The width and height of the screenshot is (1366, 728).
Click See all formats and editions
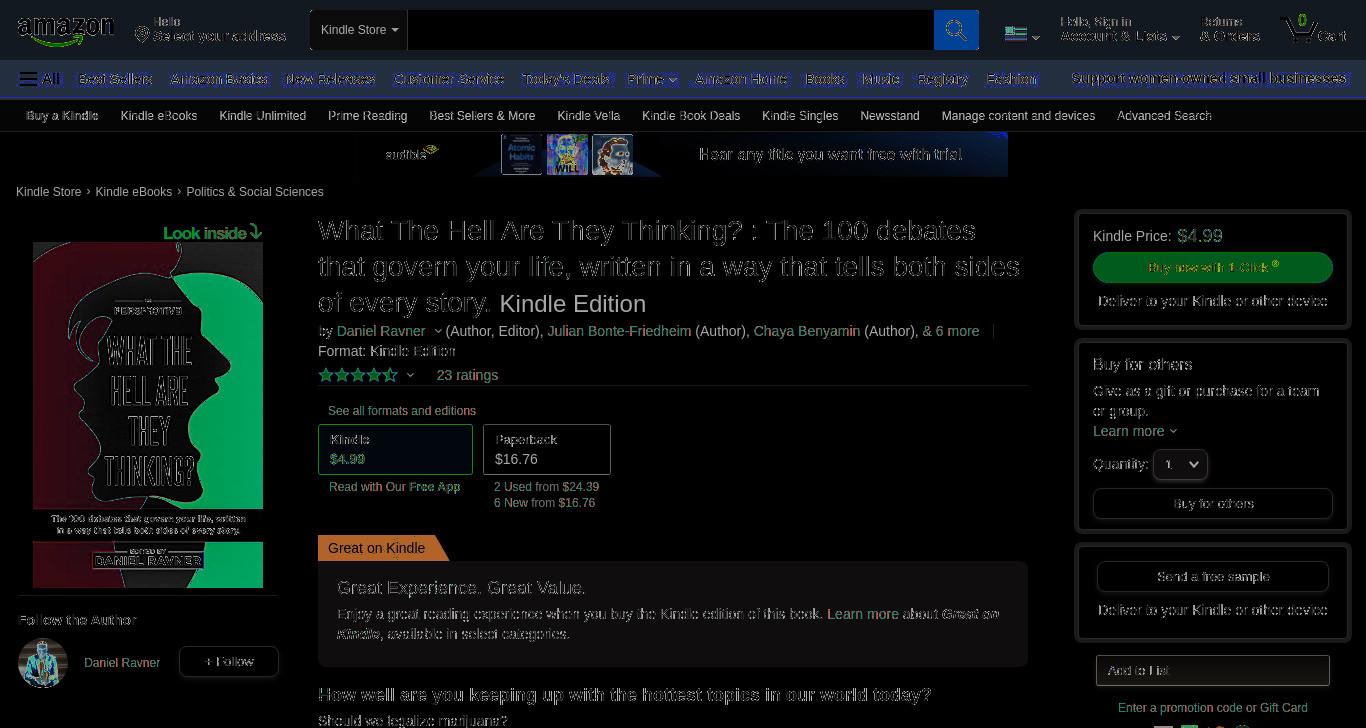point(402,411)
